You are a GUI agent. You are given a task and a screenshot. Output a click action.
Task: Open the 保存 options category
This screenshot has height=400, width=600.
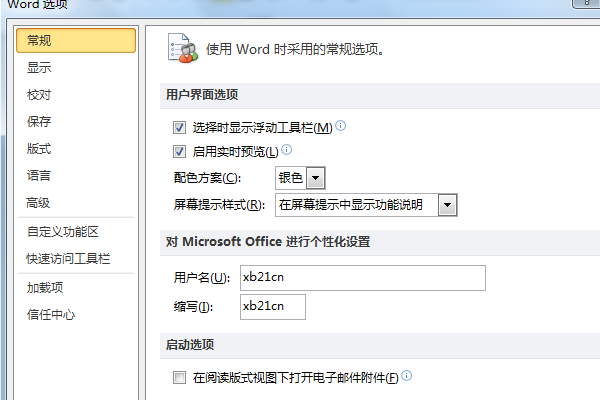(39, 122)
